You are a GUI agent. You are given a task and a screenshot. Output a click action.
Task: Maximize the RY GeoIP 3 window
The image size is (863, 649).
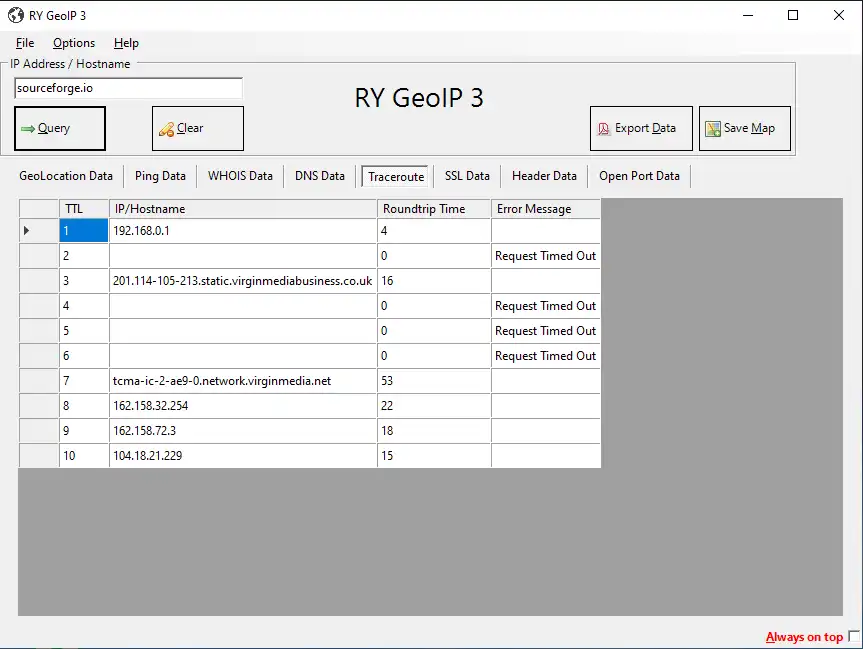click(793, 15)
